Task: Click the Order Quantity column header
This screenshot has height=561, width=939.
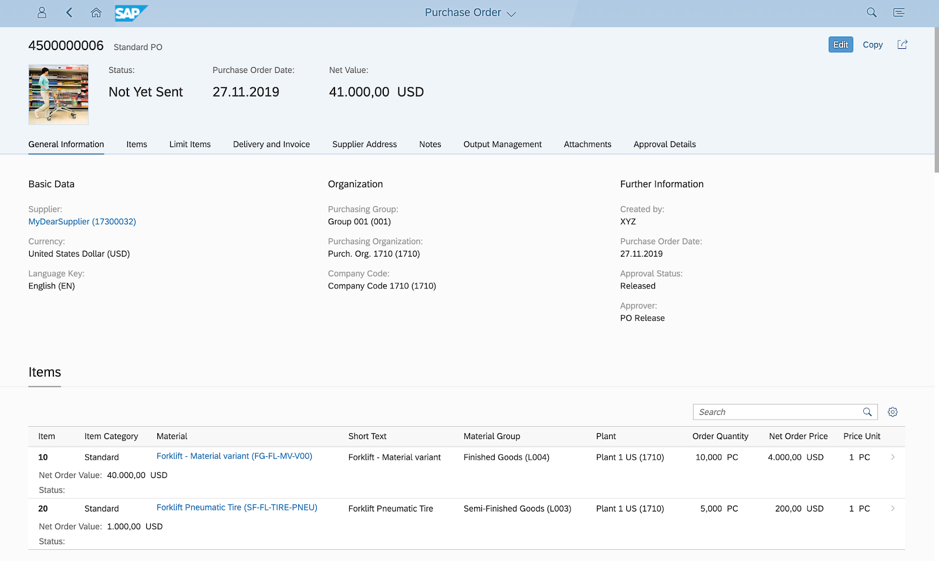Action: click(720, 436)
